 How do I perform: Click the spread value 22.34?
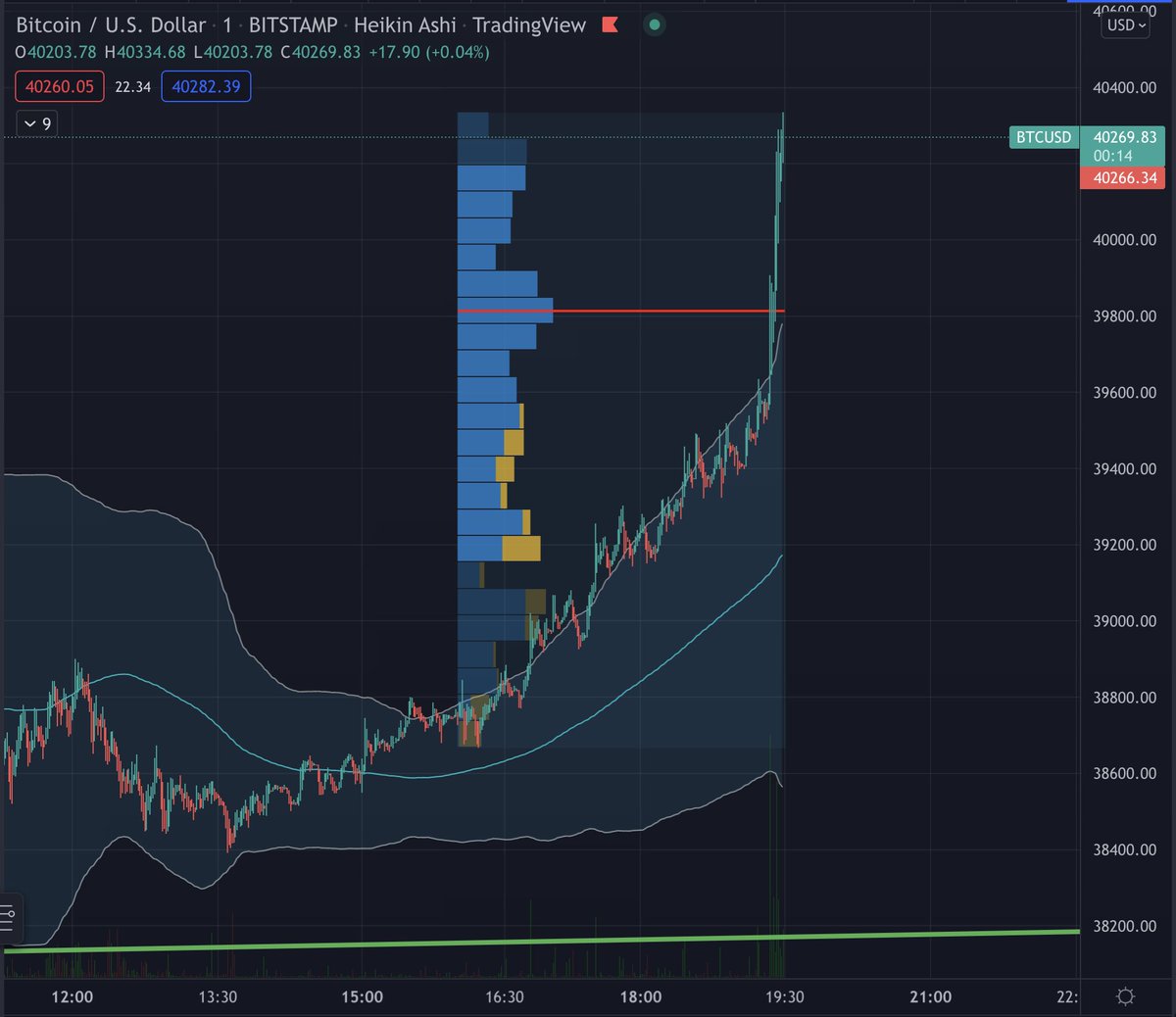[132, 87]
